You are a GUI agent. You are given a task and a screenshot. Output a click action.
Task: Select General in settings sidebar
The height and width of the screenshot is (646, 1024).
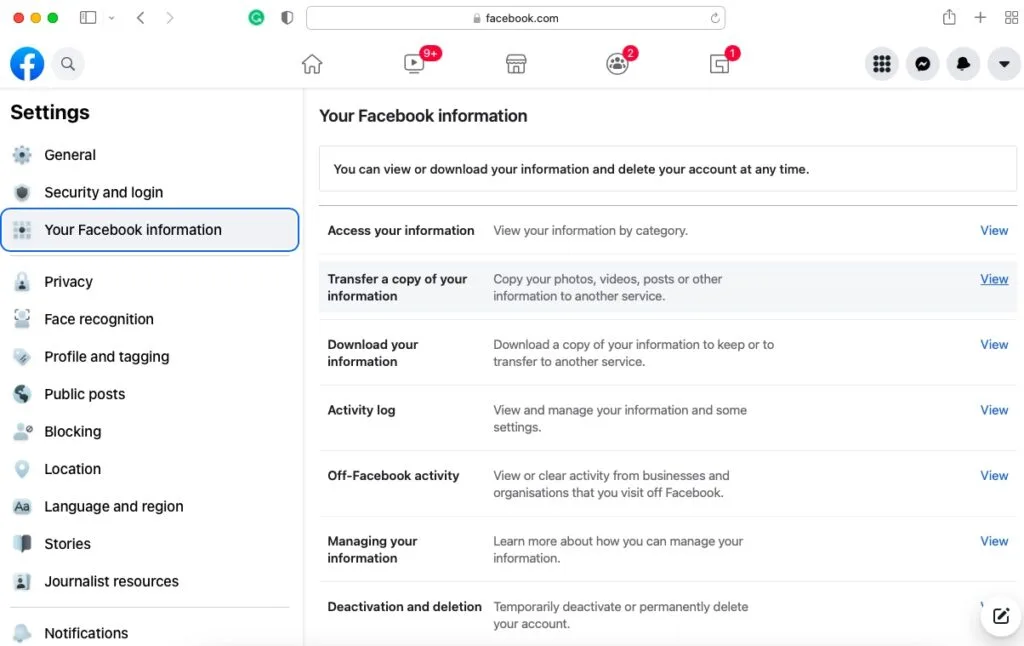tap(70, 155)
